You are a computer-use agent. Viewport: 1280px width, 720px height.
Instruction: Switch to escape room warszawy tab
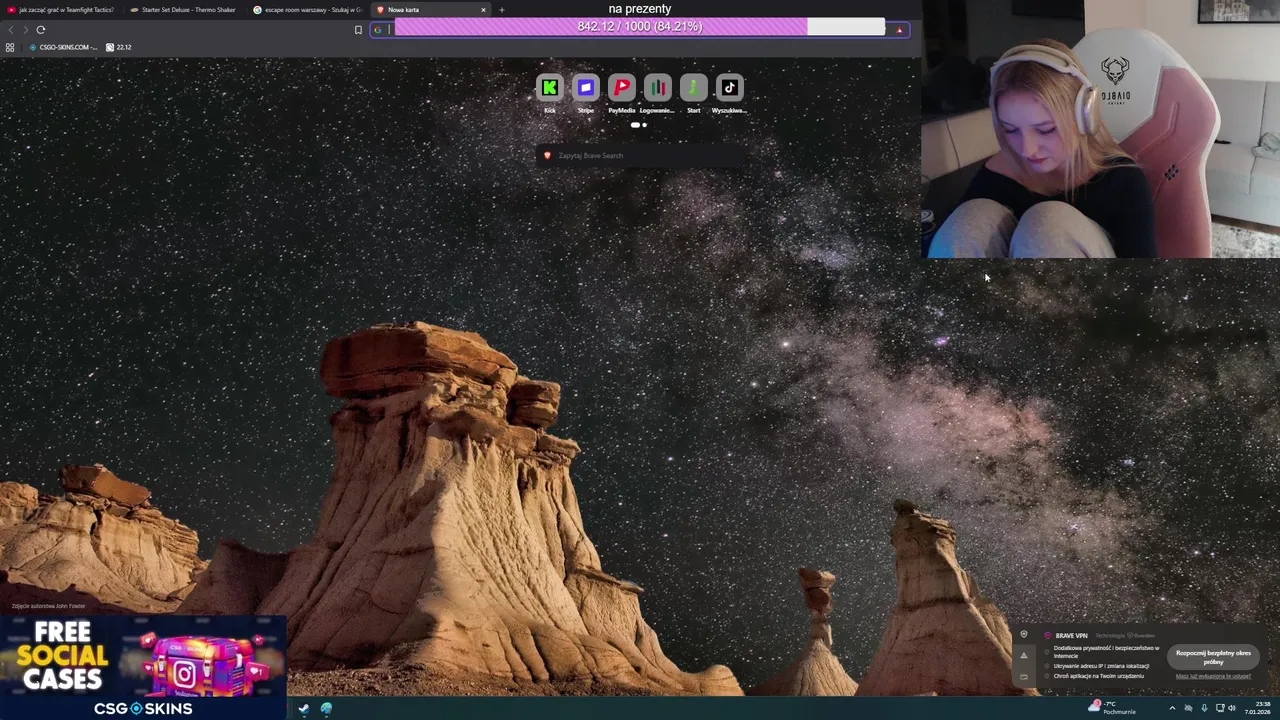tap(307, 10)
